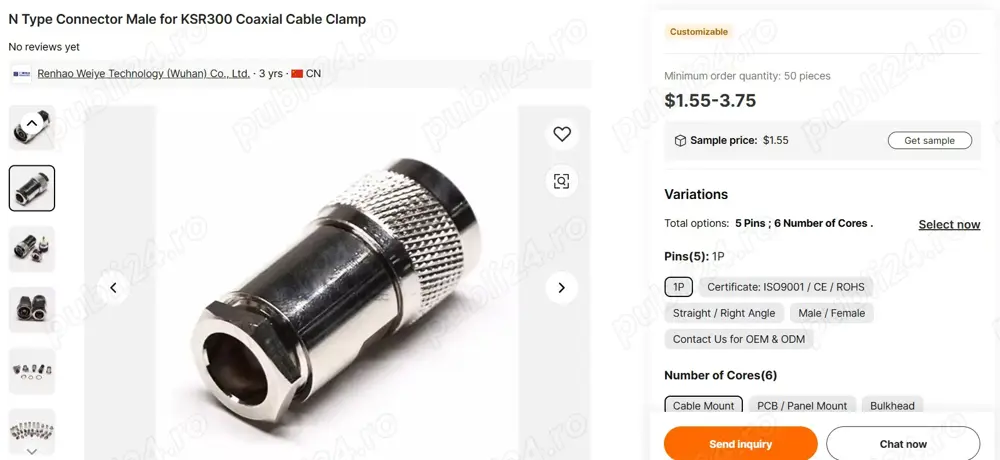Add product to favorites with heart icon

562,134
